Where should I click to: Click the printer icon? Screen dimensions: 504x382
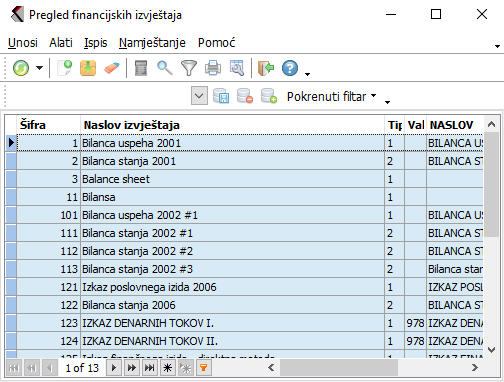[213, 68]
